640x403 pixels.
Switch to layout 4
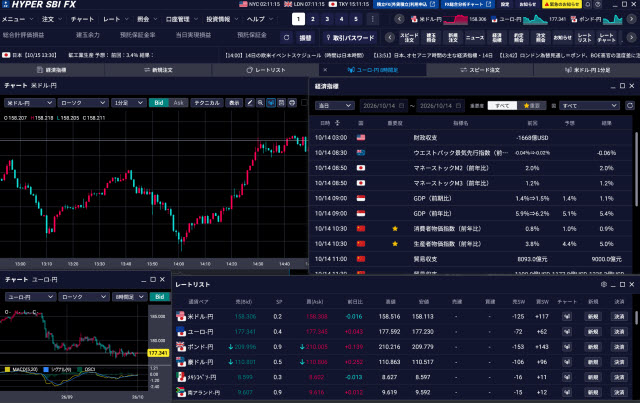[341, 19]
